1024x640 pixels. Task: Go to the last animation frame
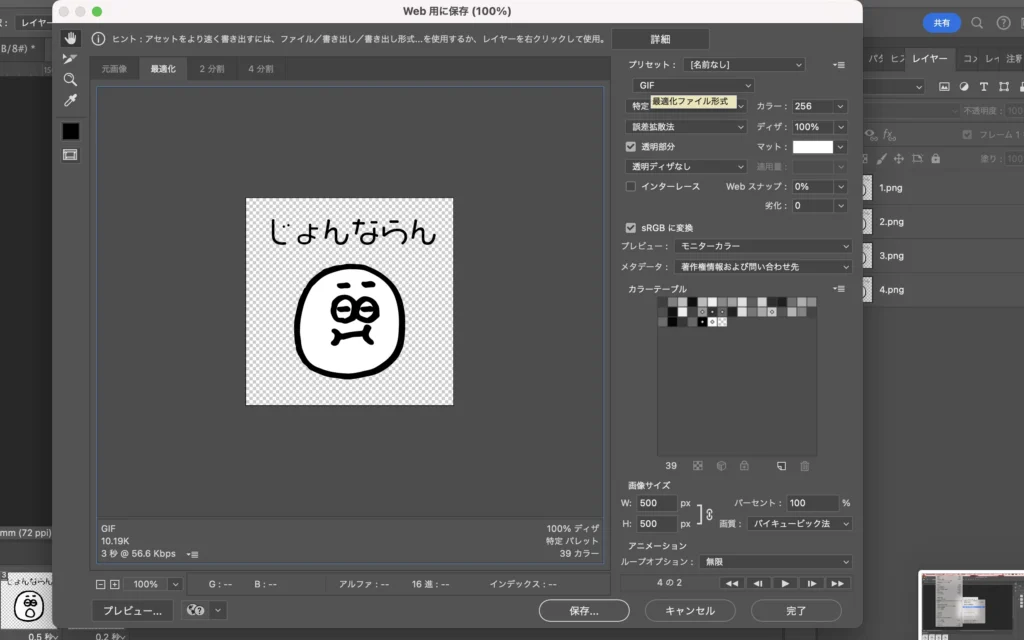(838, 583)
